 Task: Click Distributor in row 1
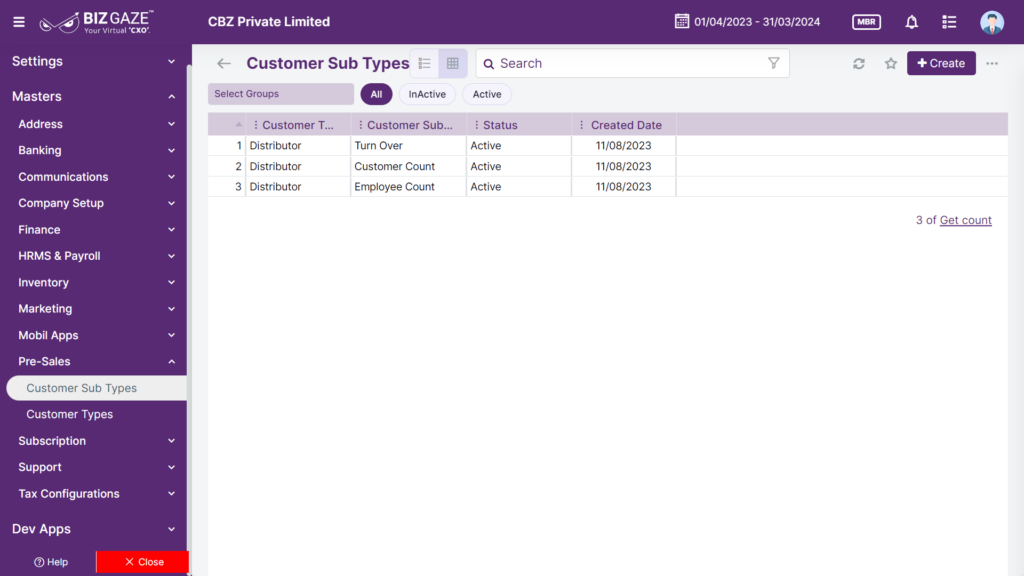point(276,146)
